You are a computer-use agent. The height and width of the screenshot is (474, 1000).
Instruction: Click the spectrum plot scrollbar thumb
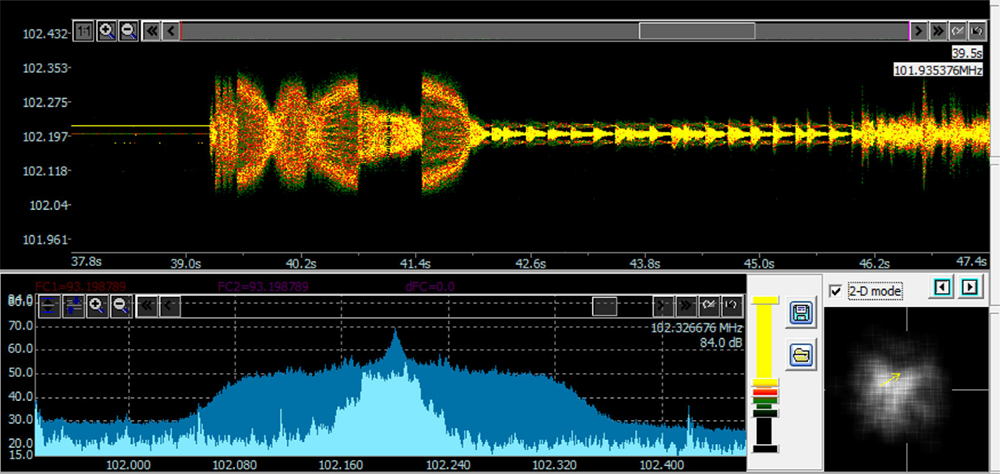[x=604, y=307]
